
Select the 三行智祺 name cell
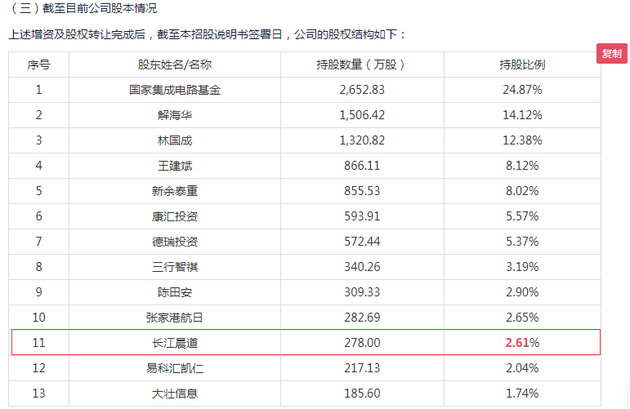point(167,266)
